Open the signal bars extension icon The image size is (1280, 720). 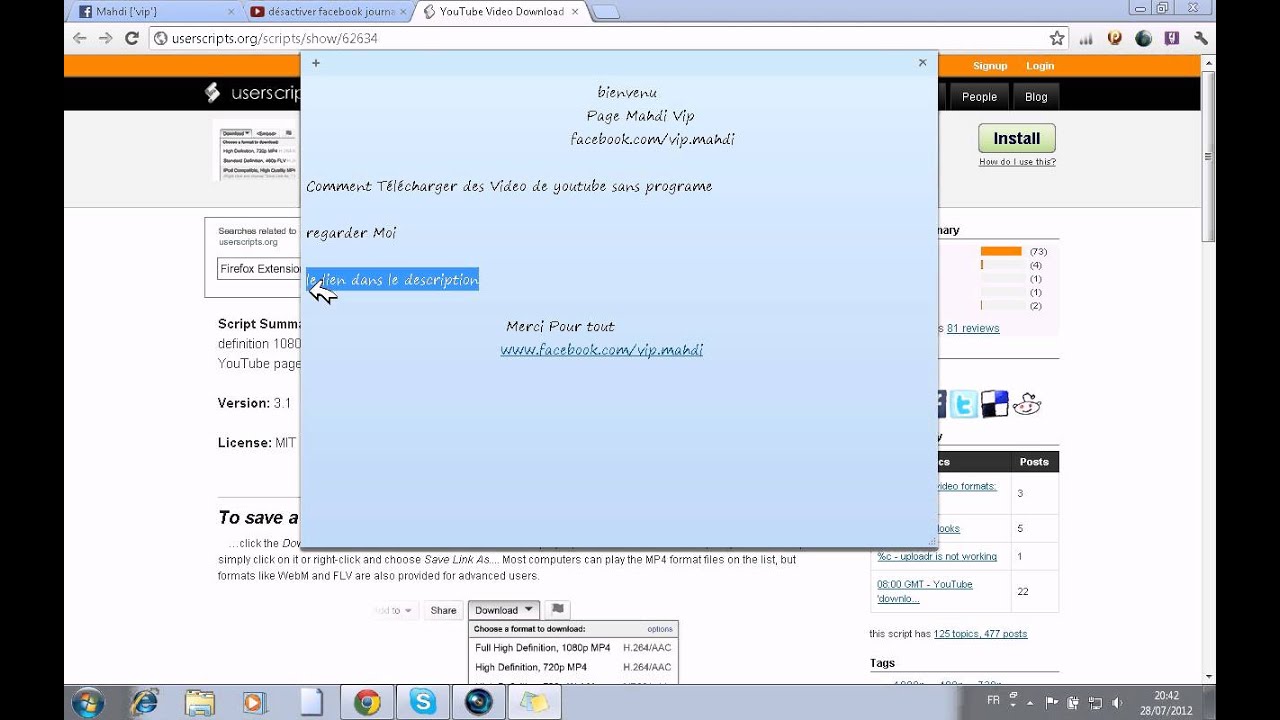tap(1087, 38)
